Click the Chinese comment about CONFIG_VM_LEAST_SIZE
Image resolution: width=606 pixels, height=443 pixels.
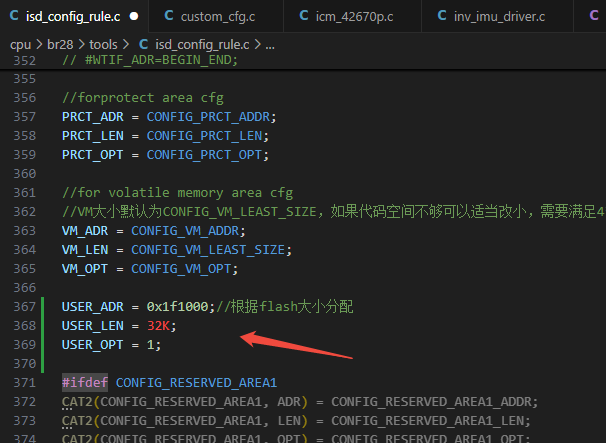(x=333, y=211)
